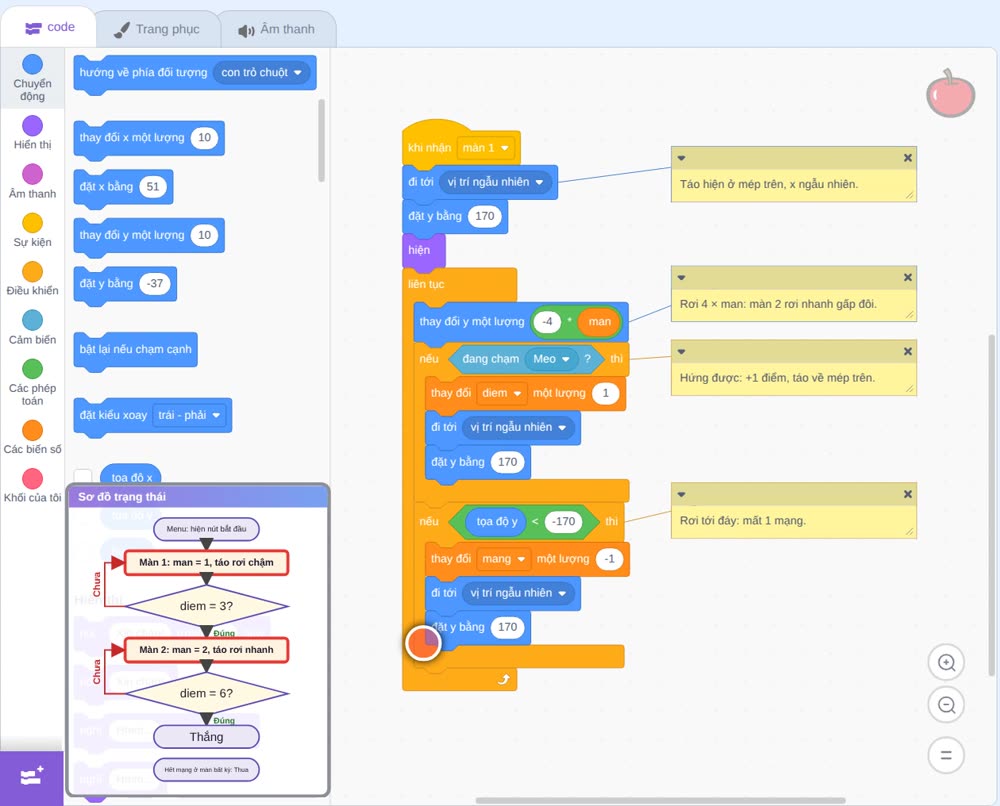Select the Điều khiển category circle
1000x806 pixels.
point(33,272)
